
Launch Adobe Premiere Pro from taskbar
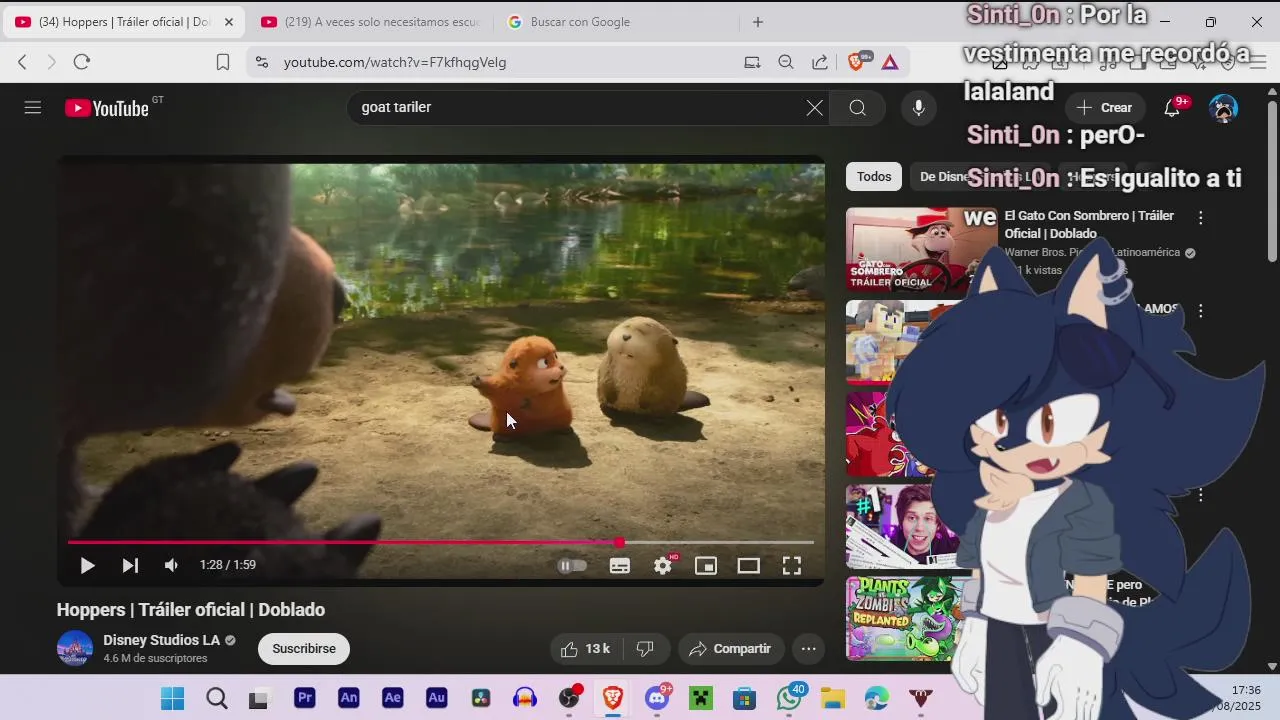(305, 698)
